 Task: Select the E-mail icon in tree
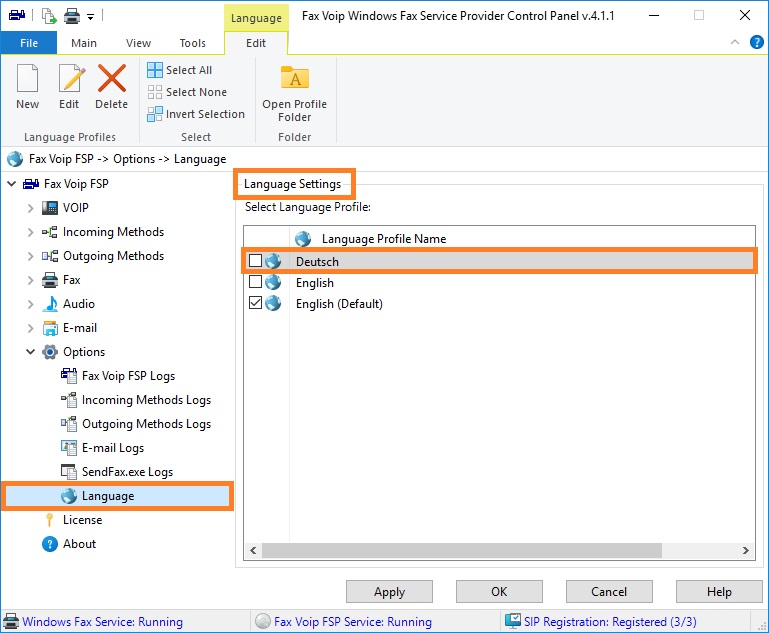point(50,328)
